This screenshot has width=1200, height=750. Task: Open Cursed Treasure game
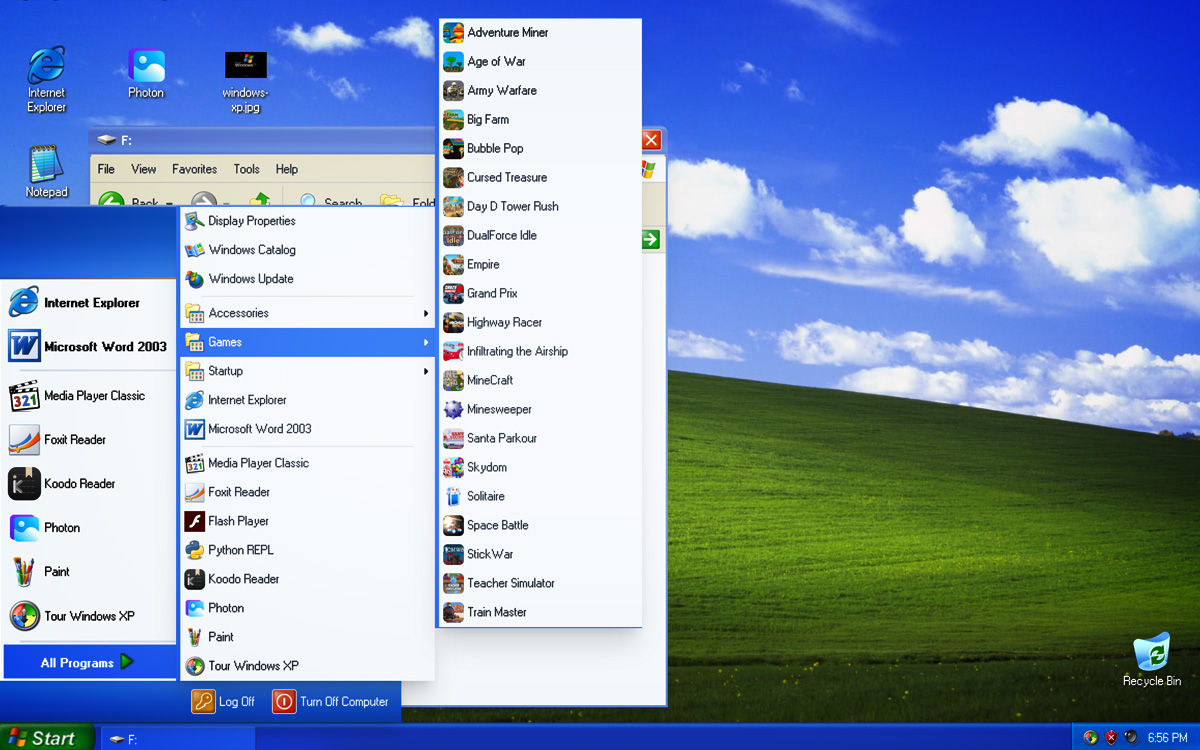pyautogui.click(x=539, y=178)
